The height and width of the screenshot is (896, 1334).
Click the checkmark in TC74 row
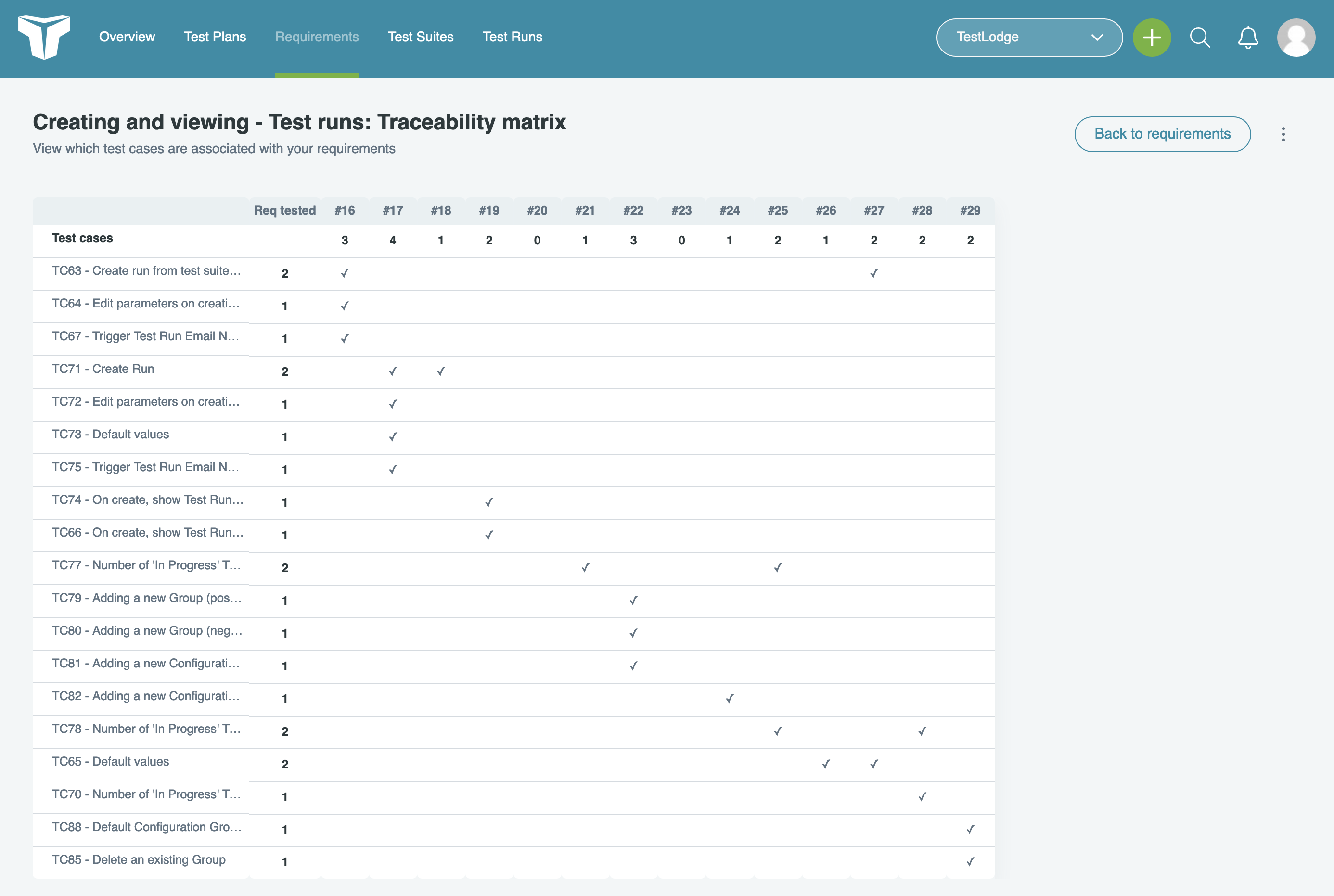489,502
